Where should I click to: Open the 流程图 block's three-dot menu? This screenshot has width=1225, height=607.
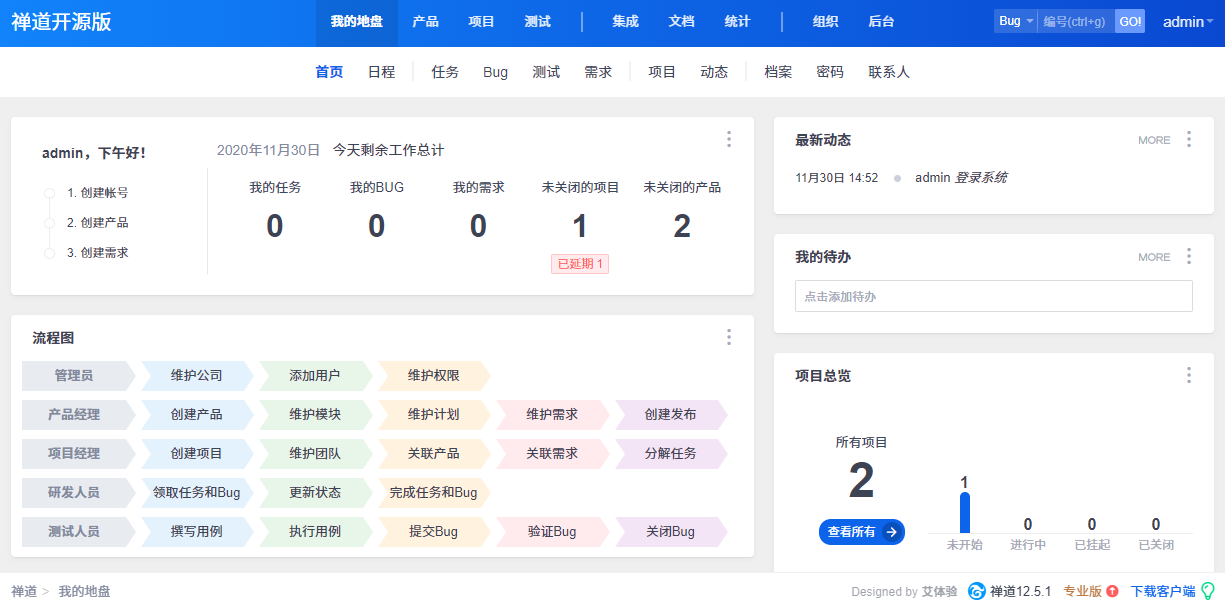point(729,337)
